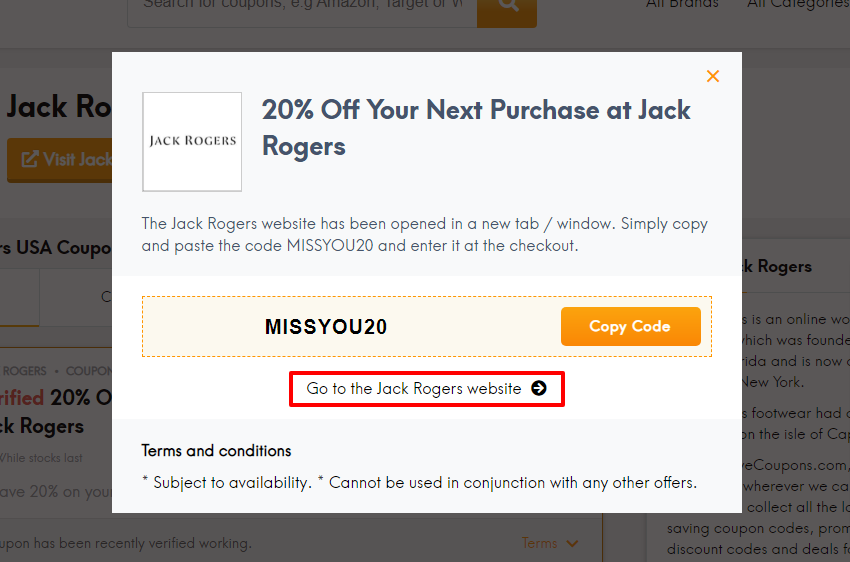Image resolution: width=850 pixels, height=562 pixels.
Task: Click the ROGERS label above the coupon
Action: pyautogui.click(x=24, y=371)
